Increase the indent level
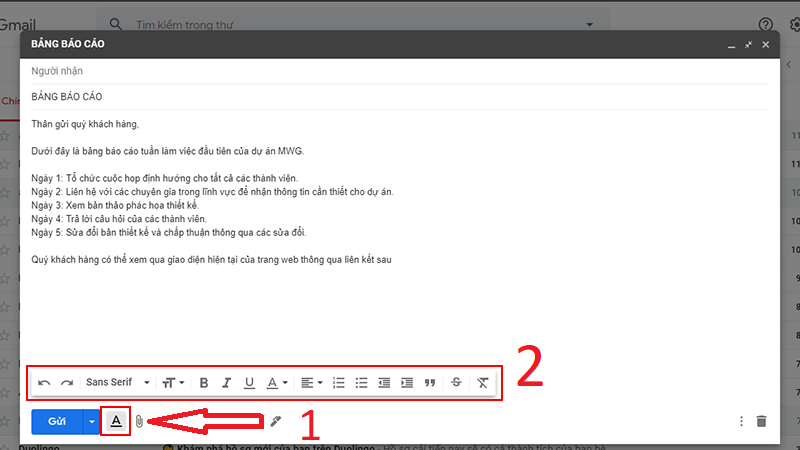 pyautogui.click(x=407, y=383)
